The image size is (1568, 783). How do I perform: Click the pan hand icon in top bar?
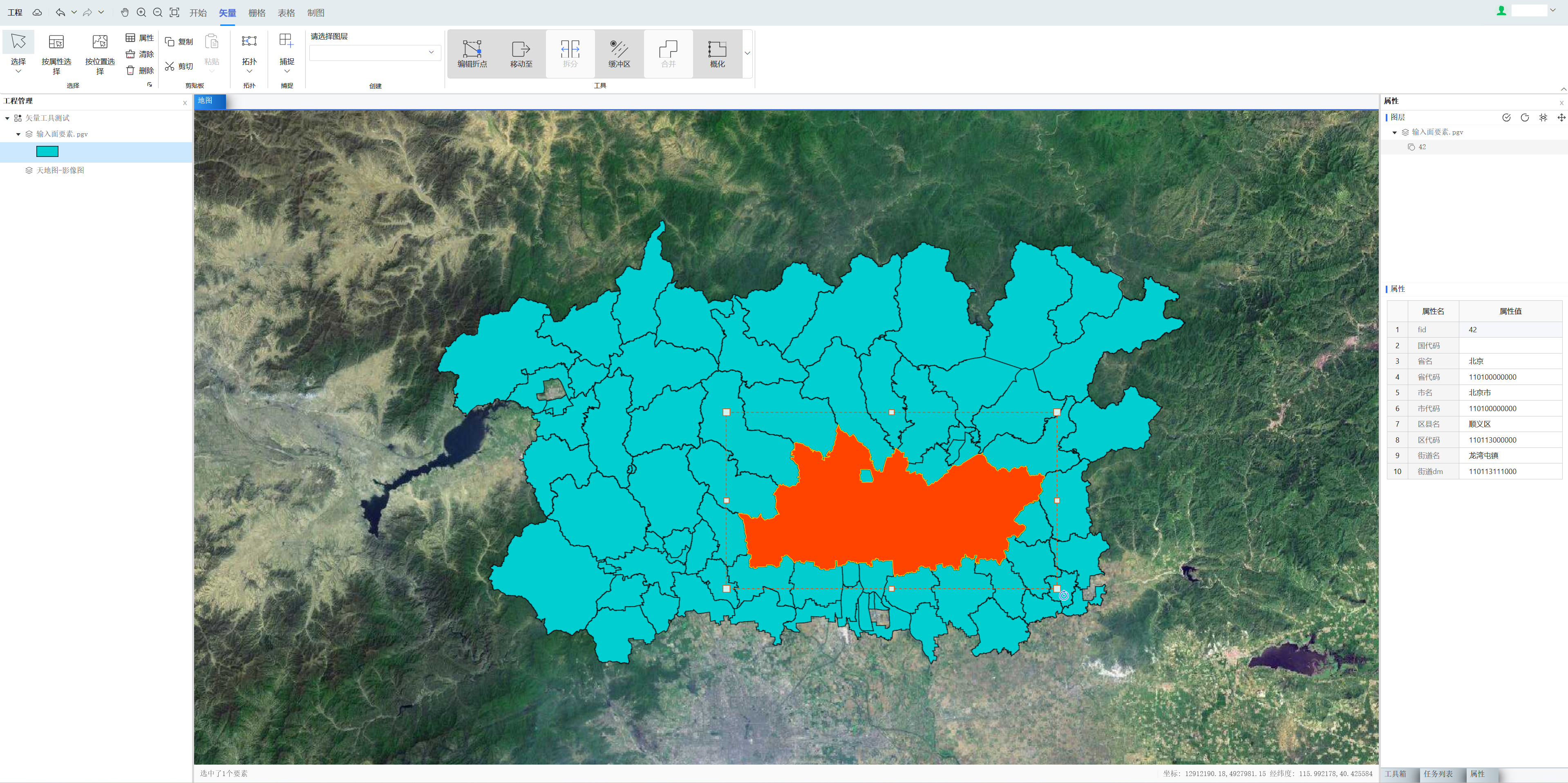pos(125,12)
